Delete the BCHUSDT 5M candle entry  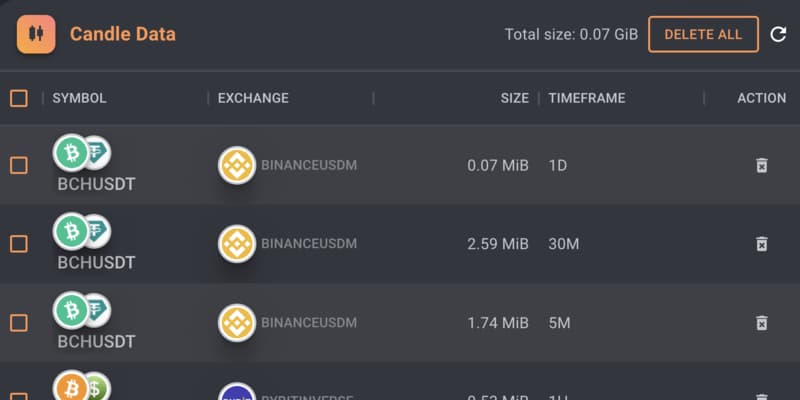click(x=761, y=322)
